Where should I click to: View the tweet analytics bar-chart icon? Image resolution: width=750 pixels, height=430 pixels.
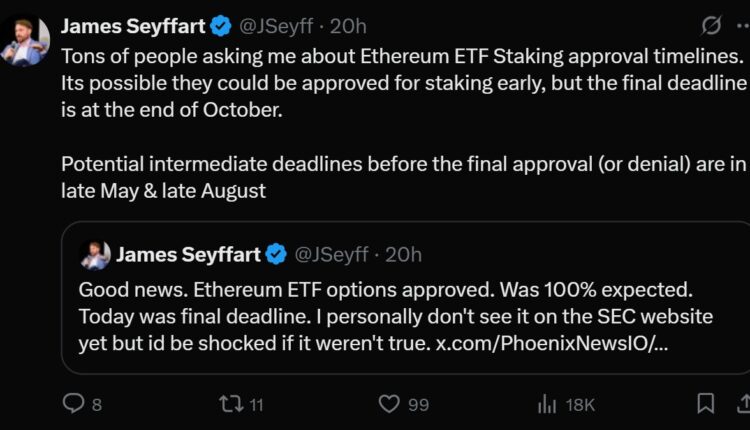(x=547, y=404)
